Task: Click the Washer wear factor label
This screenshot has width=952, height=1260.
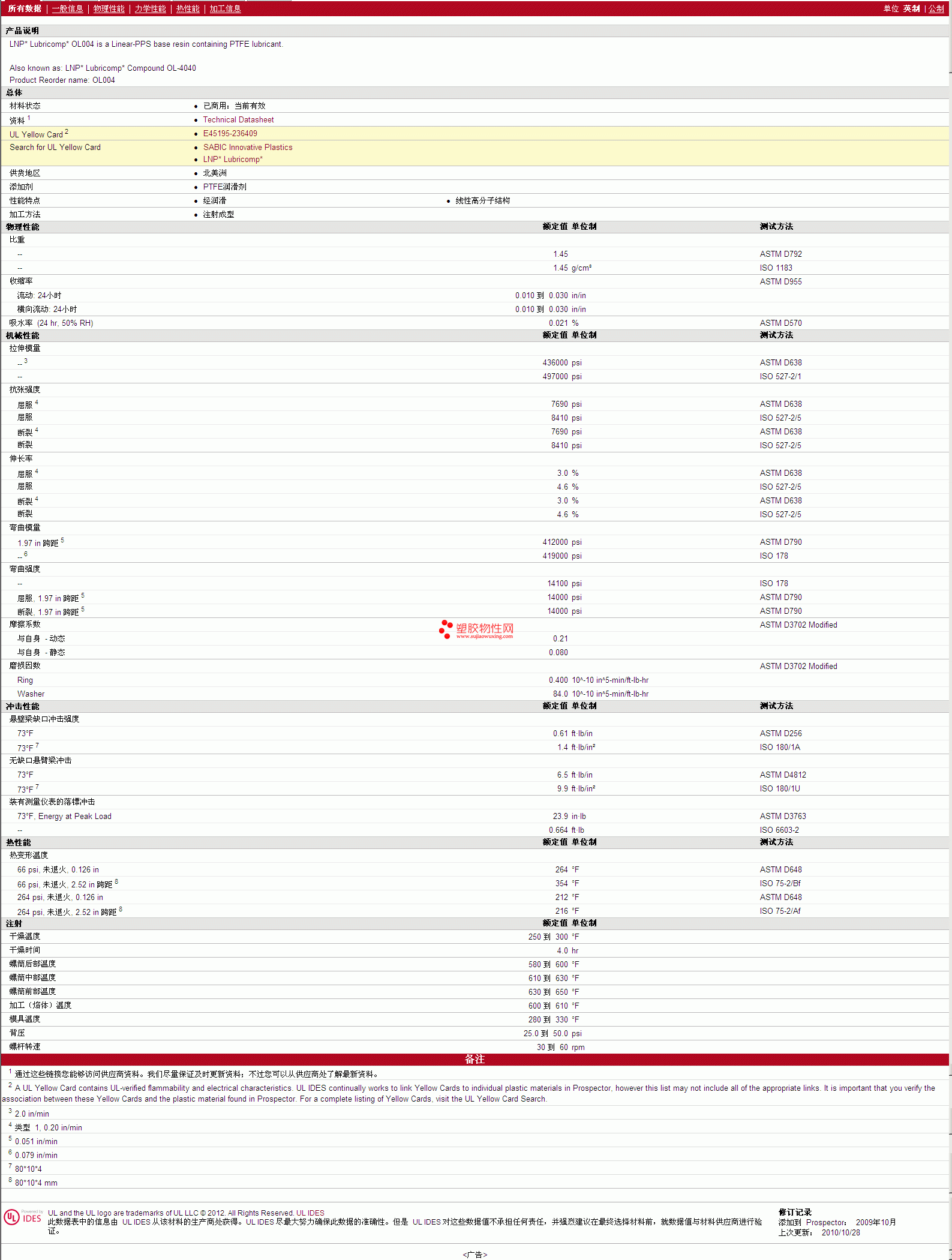Action: pos(31,694)
